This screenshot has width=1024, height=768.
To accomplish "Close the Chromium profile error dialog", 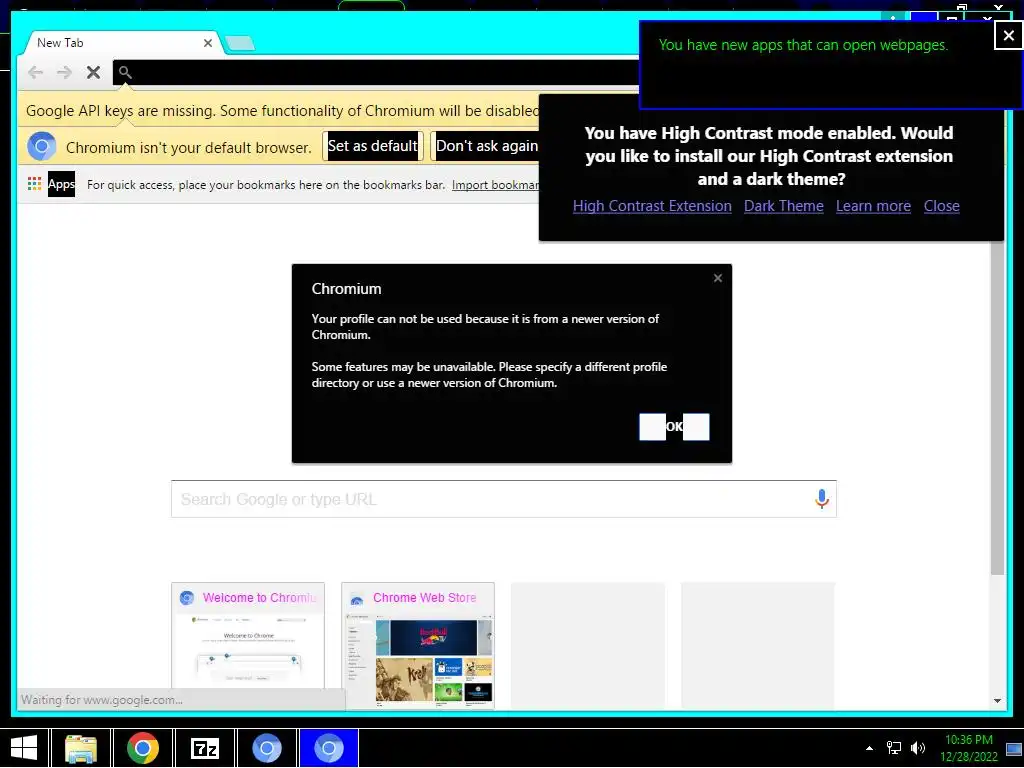I will (x=718, y=278).
